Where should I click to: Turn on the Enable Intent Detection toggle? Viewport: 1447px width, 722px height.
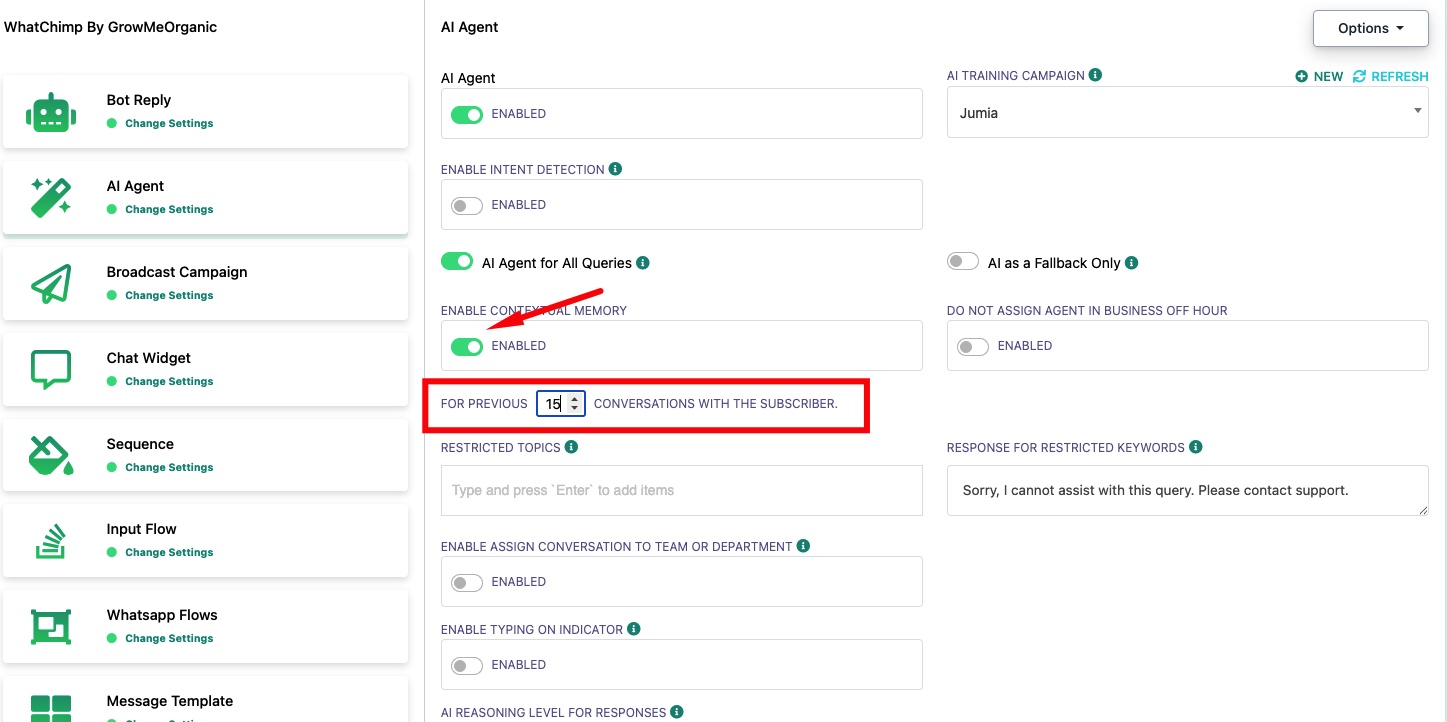coord(467,205)
